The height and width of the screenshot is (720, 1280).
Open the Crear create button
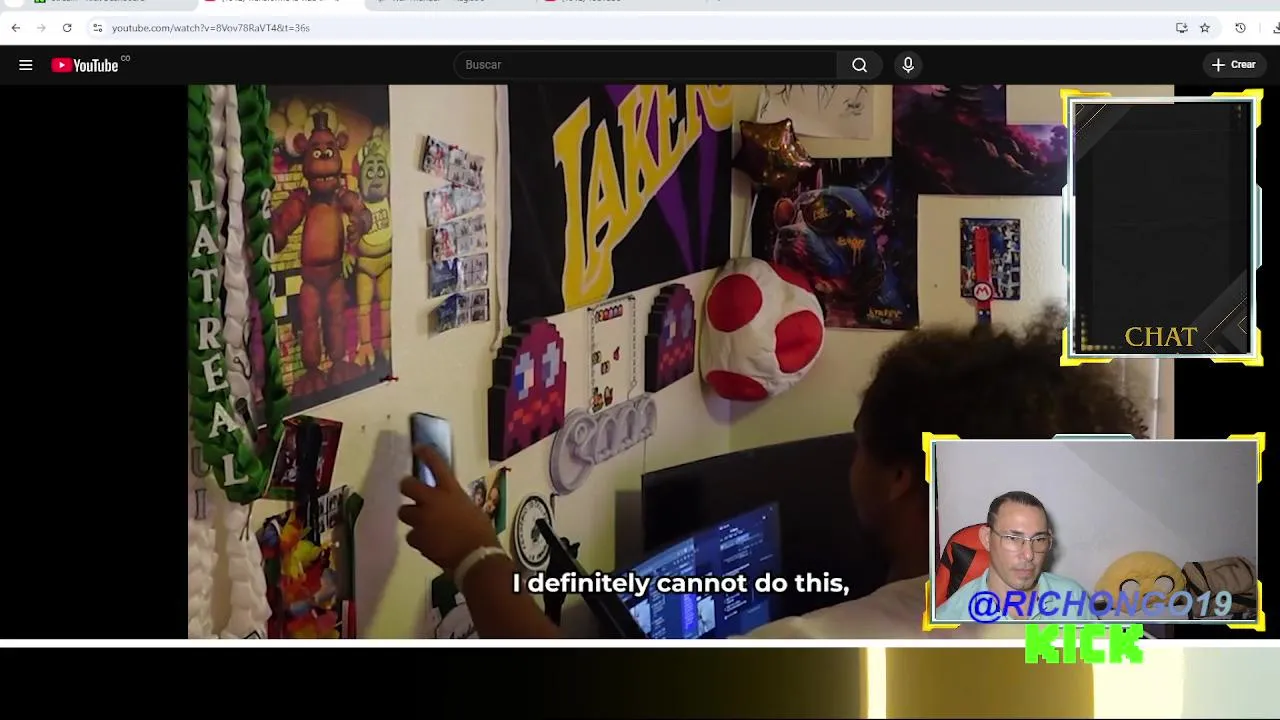tap(1233, 65)
